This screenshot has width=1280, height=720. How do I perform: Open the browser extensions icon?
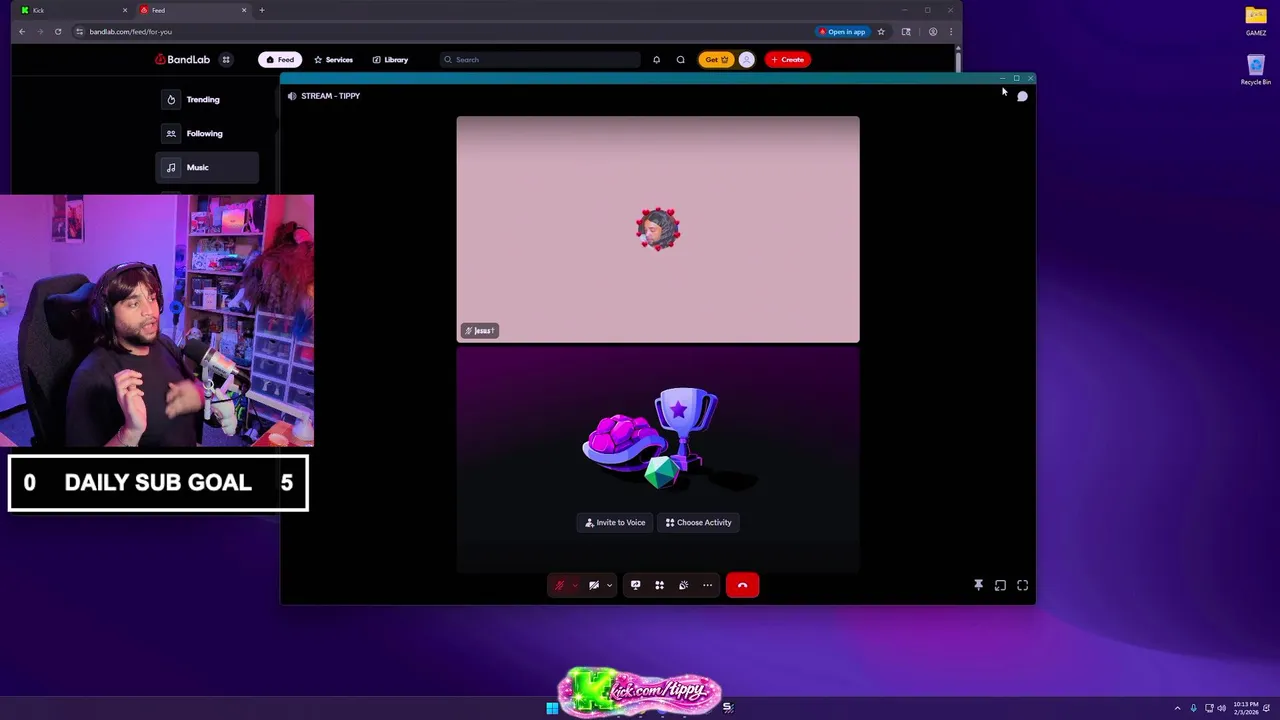click(906, 31)
